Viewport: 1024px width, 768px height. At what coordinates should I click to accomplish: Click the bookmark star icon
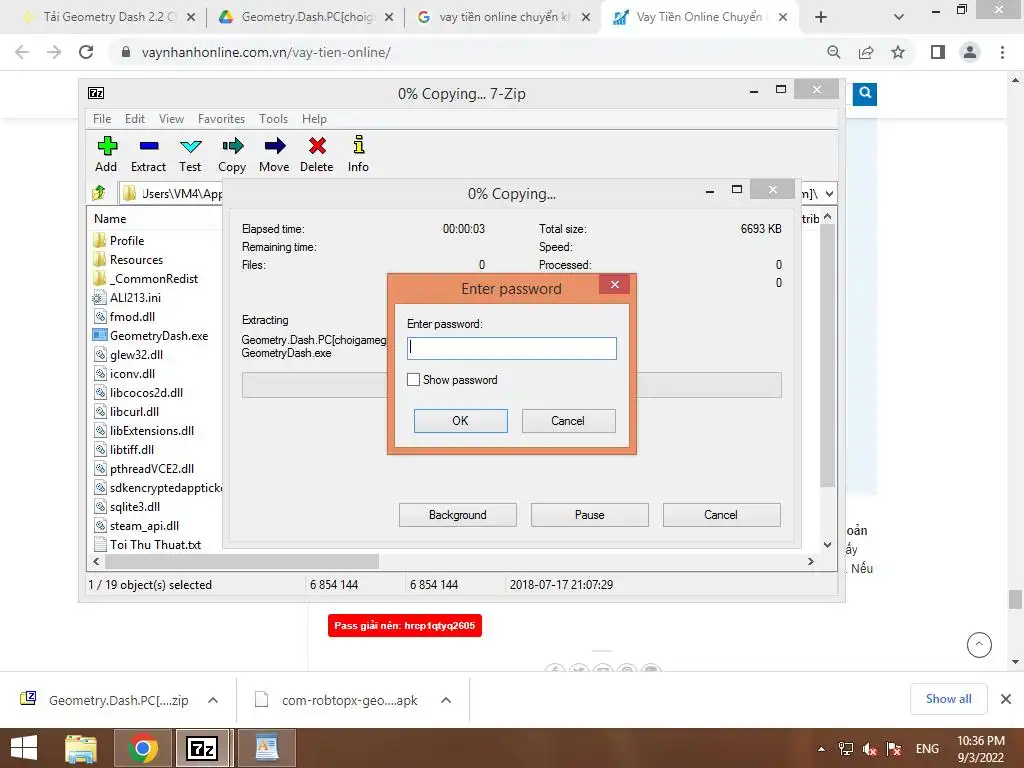(898, 52)
